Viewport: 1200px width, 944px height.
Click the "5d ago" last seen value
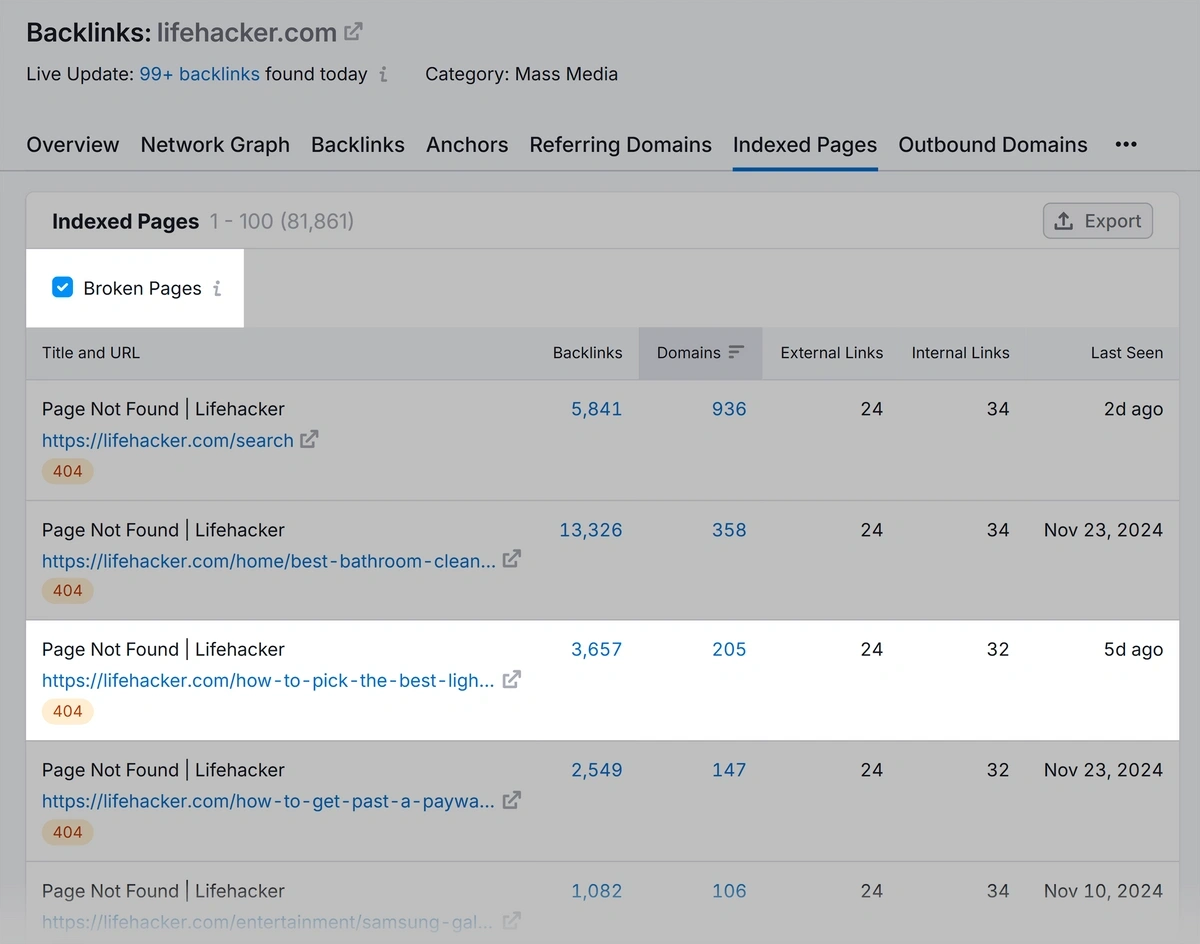(1133, 649)
